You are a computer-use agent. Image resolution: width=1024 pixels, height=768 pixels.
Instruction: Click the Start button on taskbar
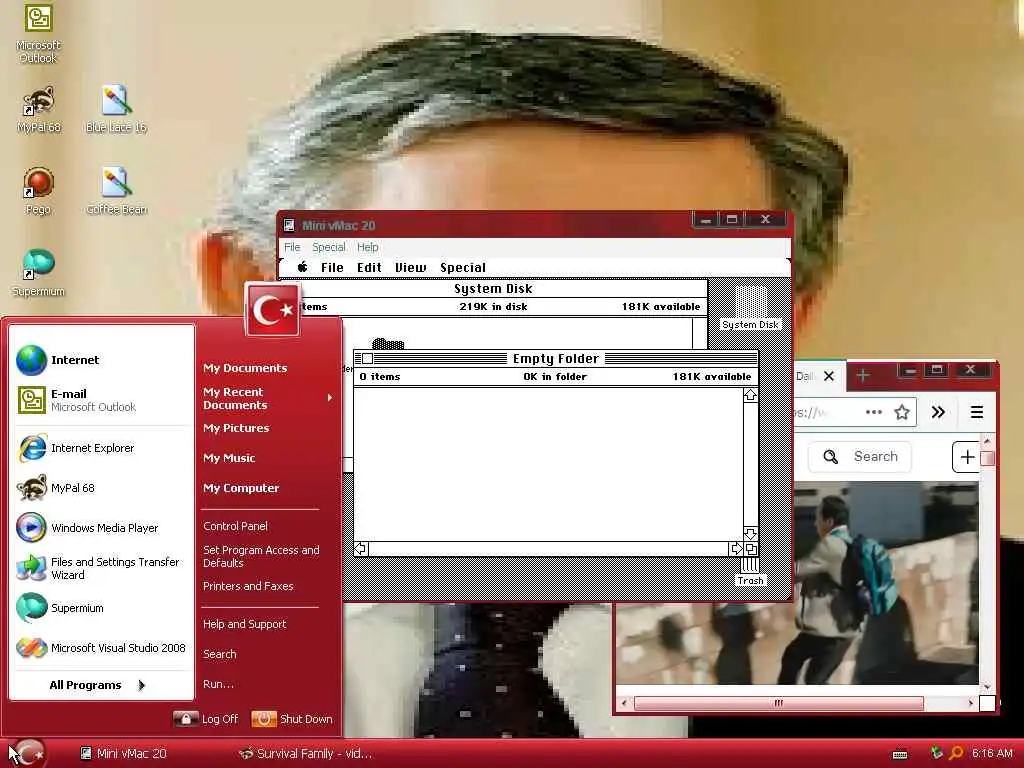coord(29,753)
